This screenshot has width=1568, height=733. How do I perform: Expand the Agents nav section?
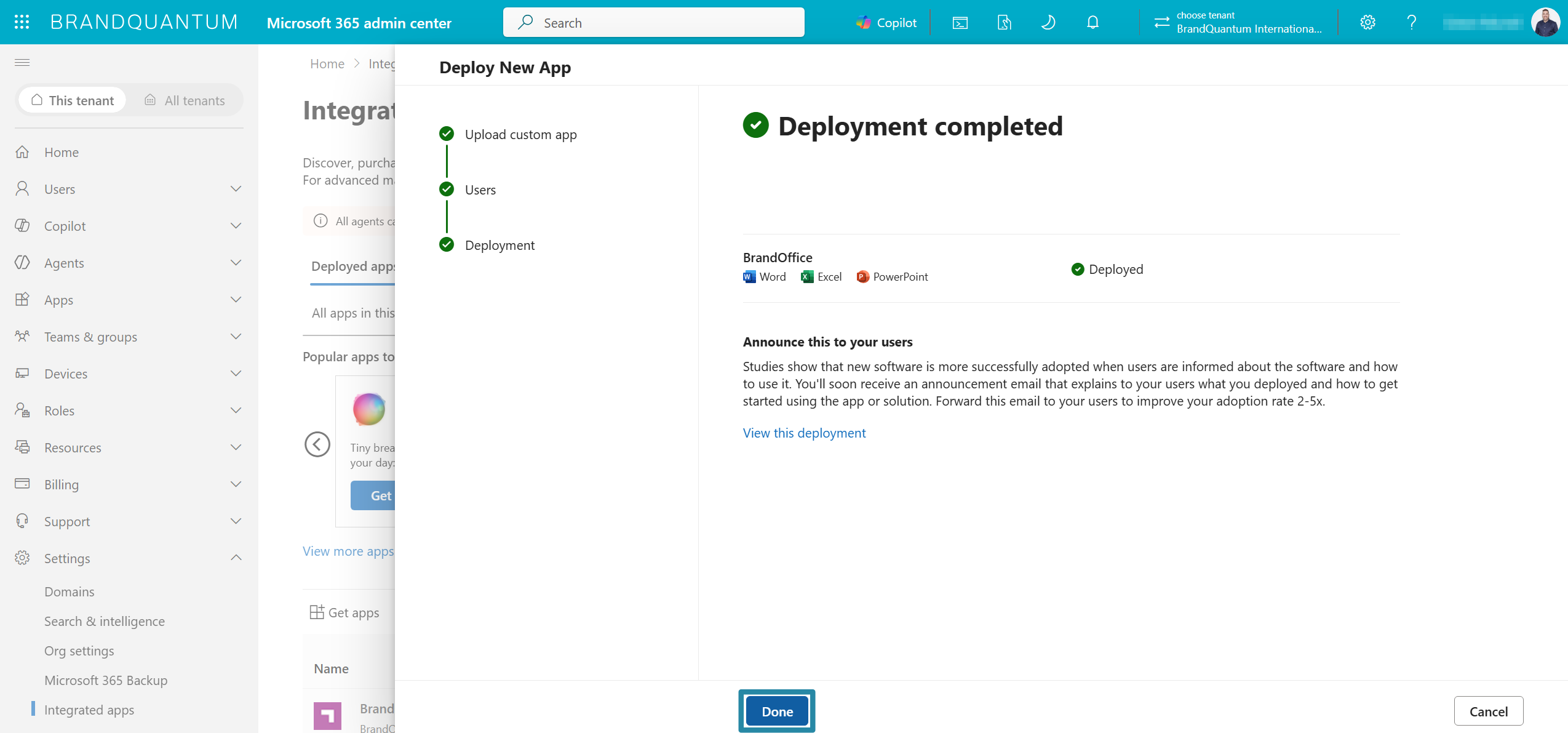click(x=236, y=263)
